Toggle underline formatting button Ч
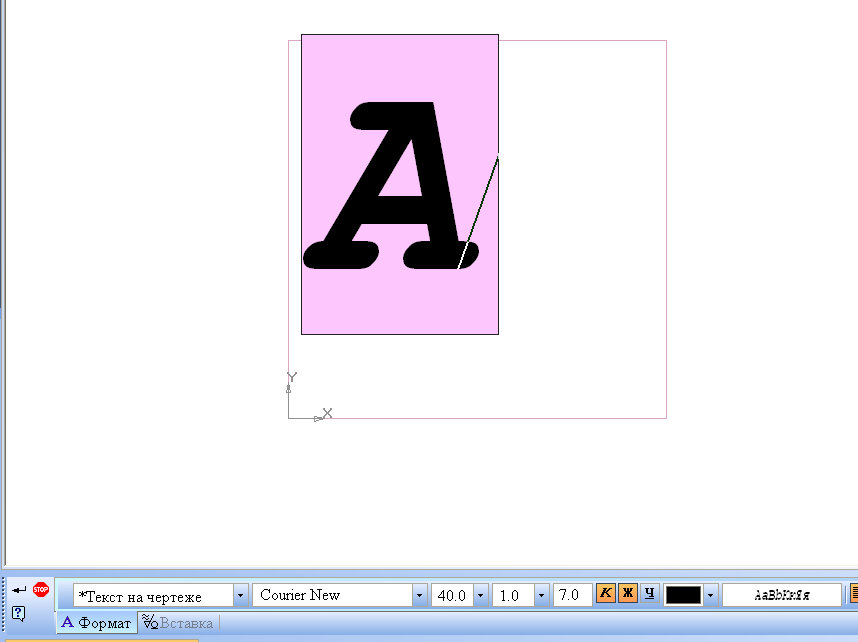The image size is (858, 642). coord(649,594)
